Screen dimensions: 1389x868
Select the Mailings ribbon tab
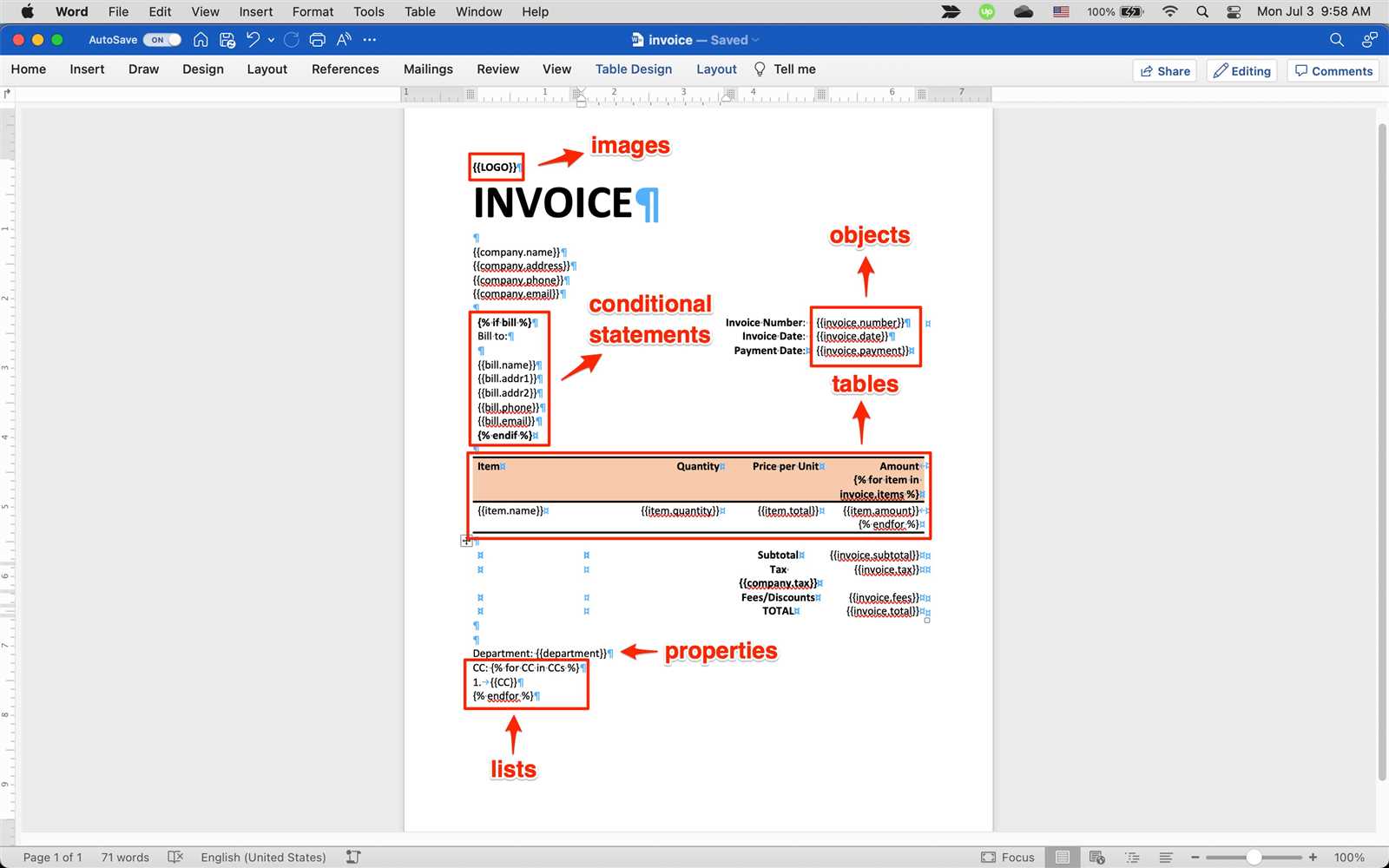click(x=428, y=69)
